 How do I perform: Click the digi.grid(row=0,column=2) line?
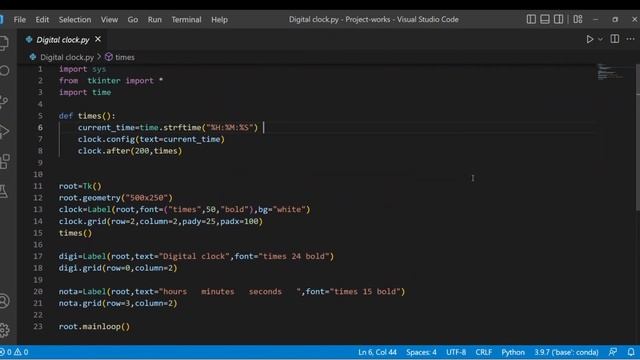[118, 268]
